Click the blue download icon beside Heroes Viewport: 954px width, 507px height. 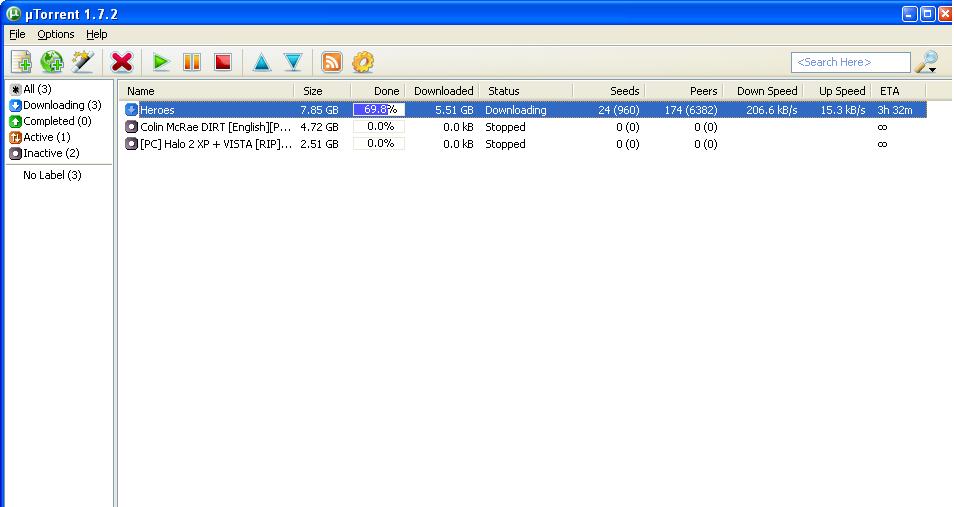click(x=131, y=110)
